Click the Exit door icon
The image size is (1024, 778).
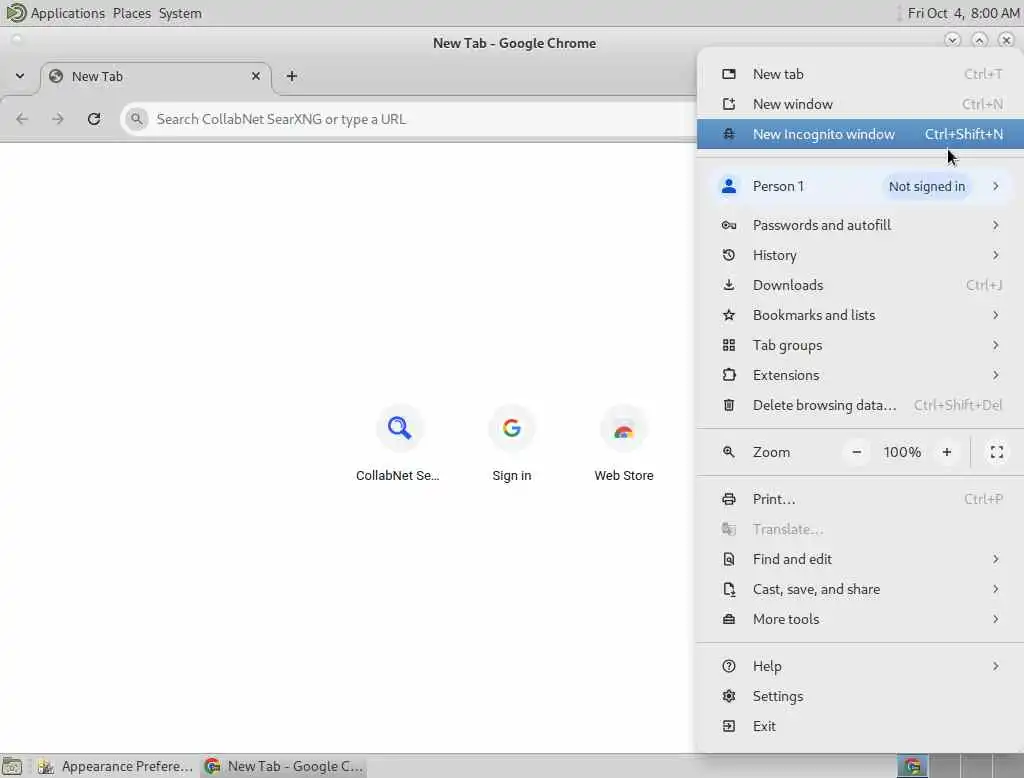pos(729,726)
